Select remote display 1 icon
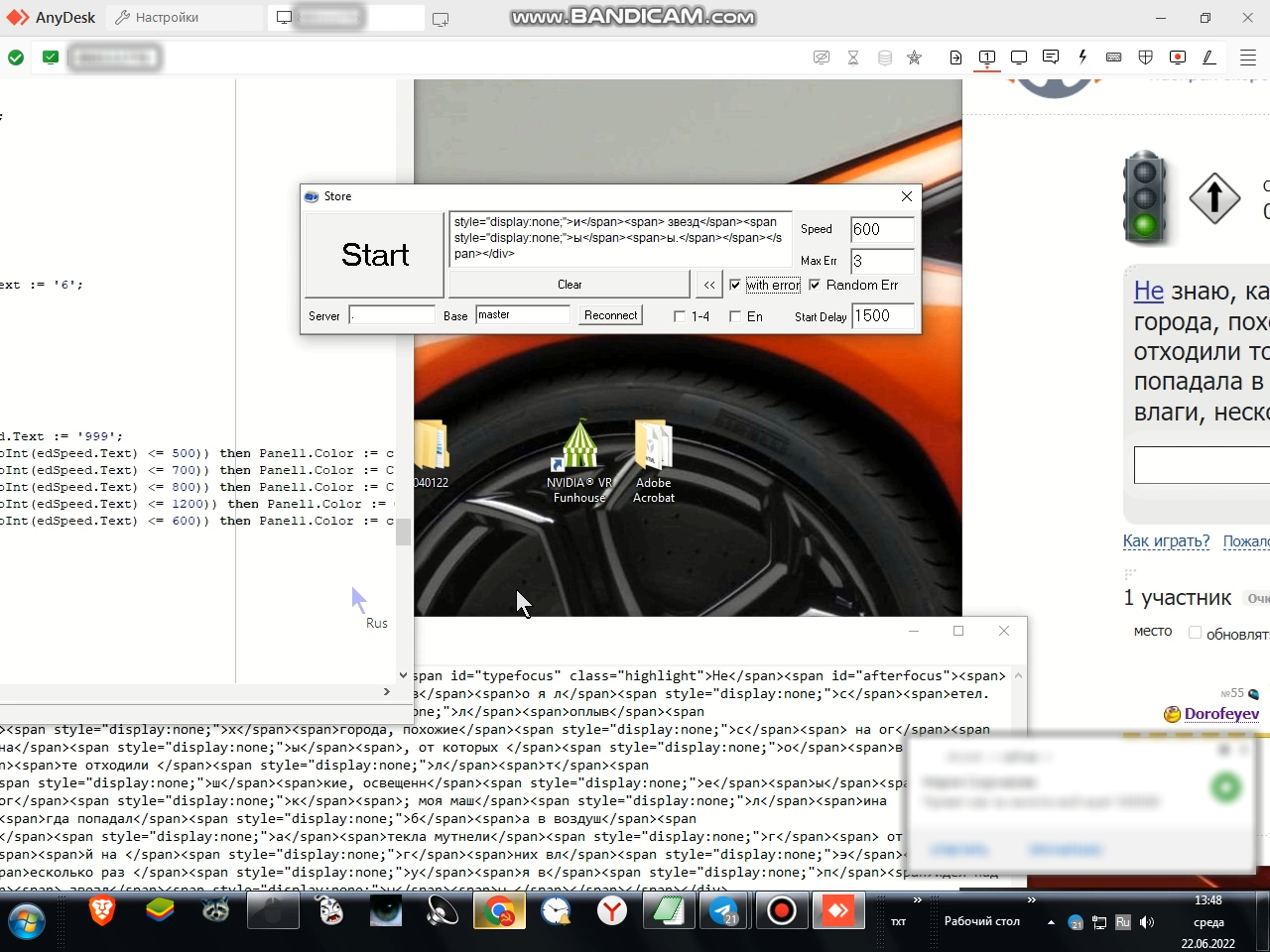Image resolution: width=1270 pixels, height=952 pixels. pyautogui.click(x=987, y=58)
